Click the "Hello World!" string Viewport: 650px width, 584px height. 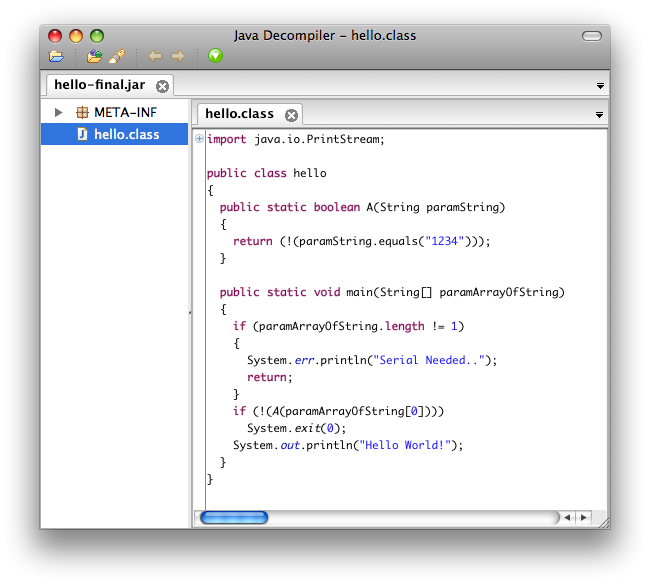(x=405, y=445)
